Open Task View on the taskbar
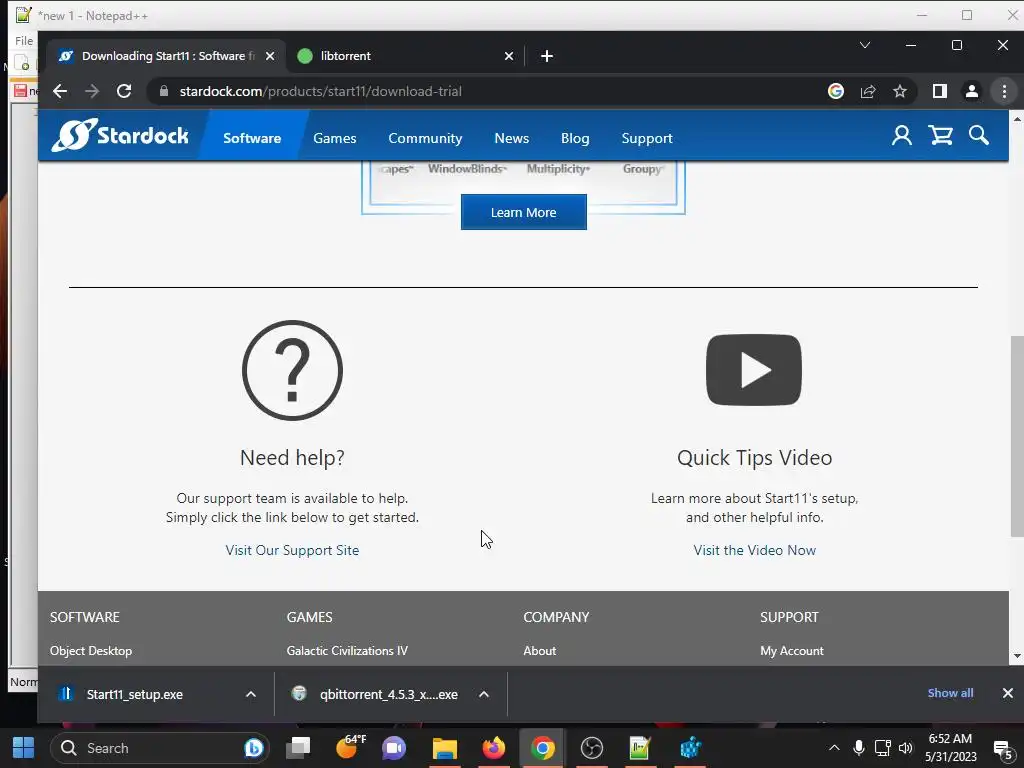Image resolution: width=1024 pixels, height=768 pixels. pyautogui.click(x=298, y=748)
